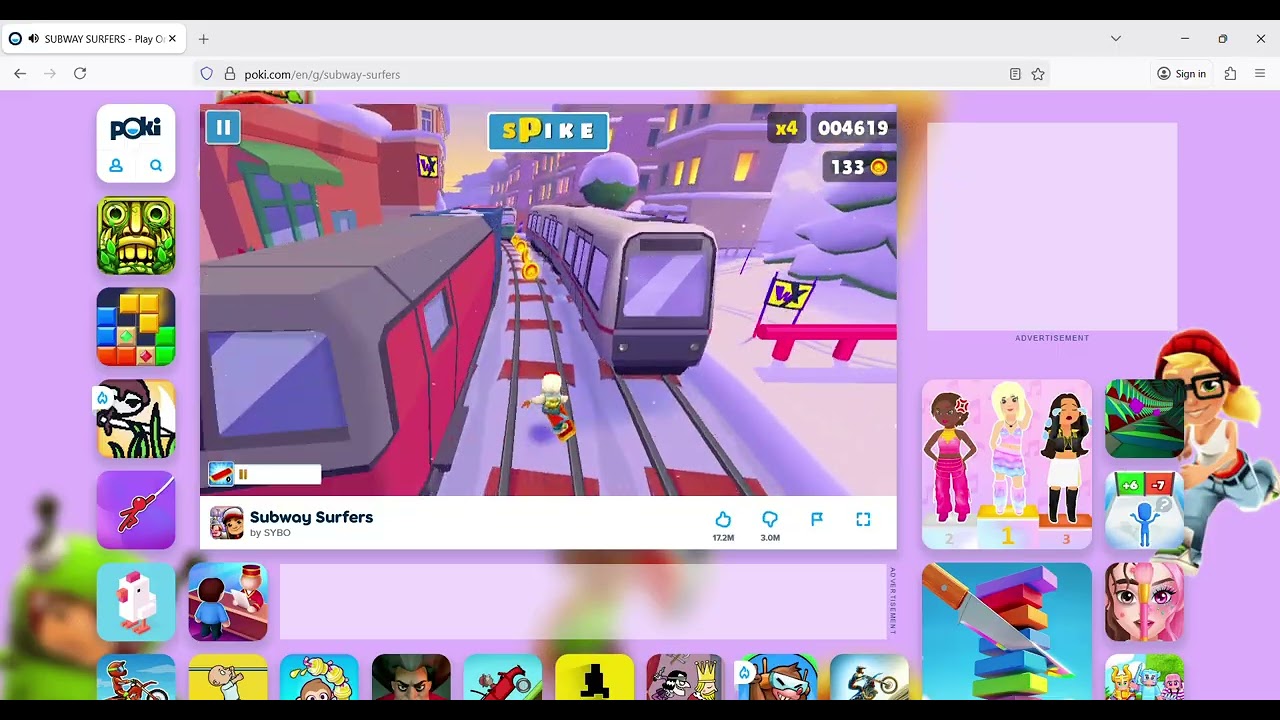Open the Subway Surfers title icon
The height and width of the screenshot is (720, 1280).
[x=226, y=522]
